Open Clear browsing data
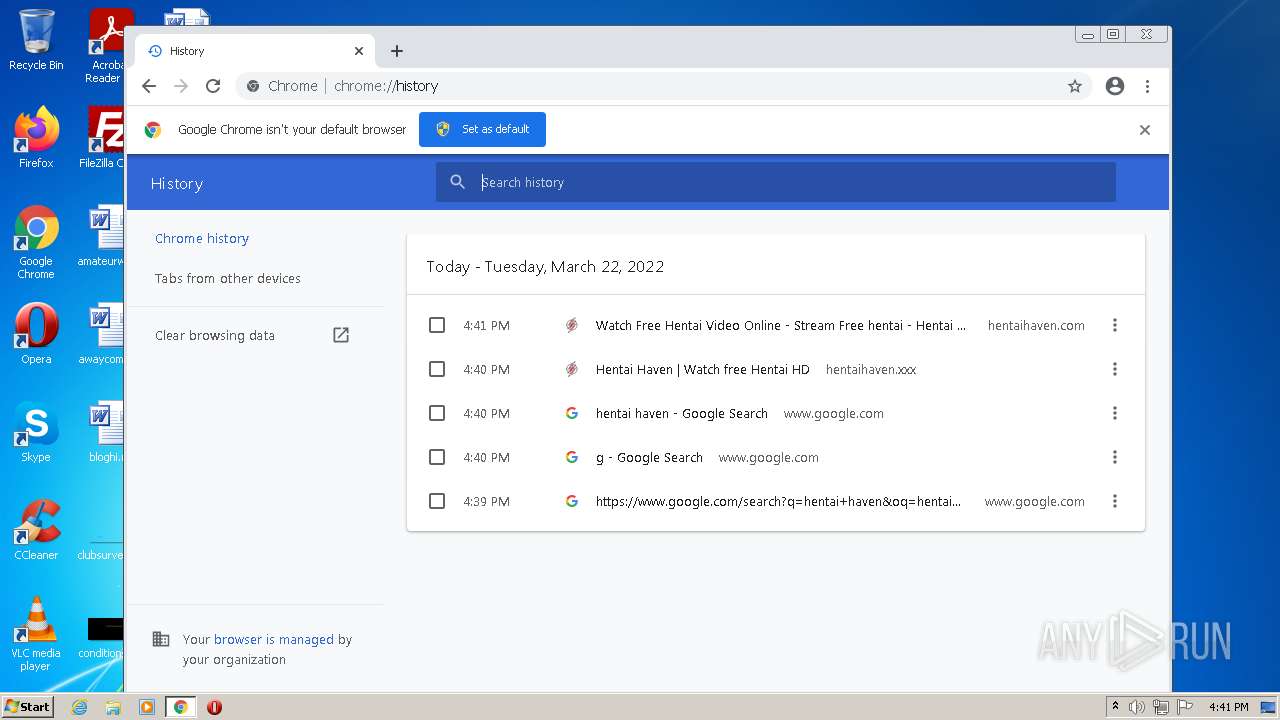The width and height of the screenshot is (1280, 720). 215,335
